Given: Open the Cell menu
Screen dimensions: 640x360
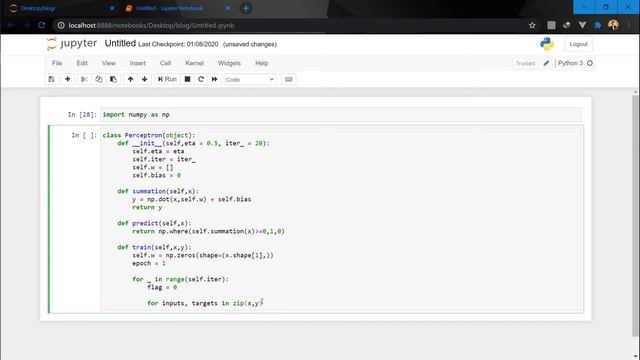Looking at the screenshot, I should pyautogui.click(x=165, y=63).
